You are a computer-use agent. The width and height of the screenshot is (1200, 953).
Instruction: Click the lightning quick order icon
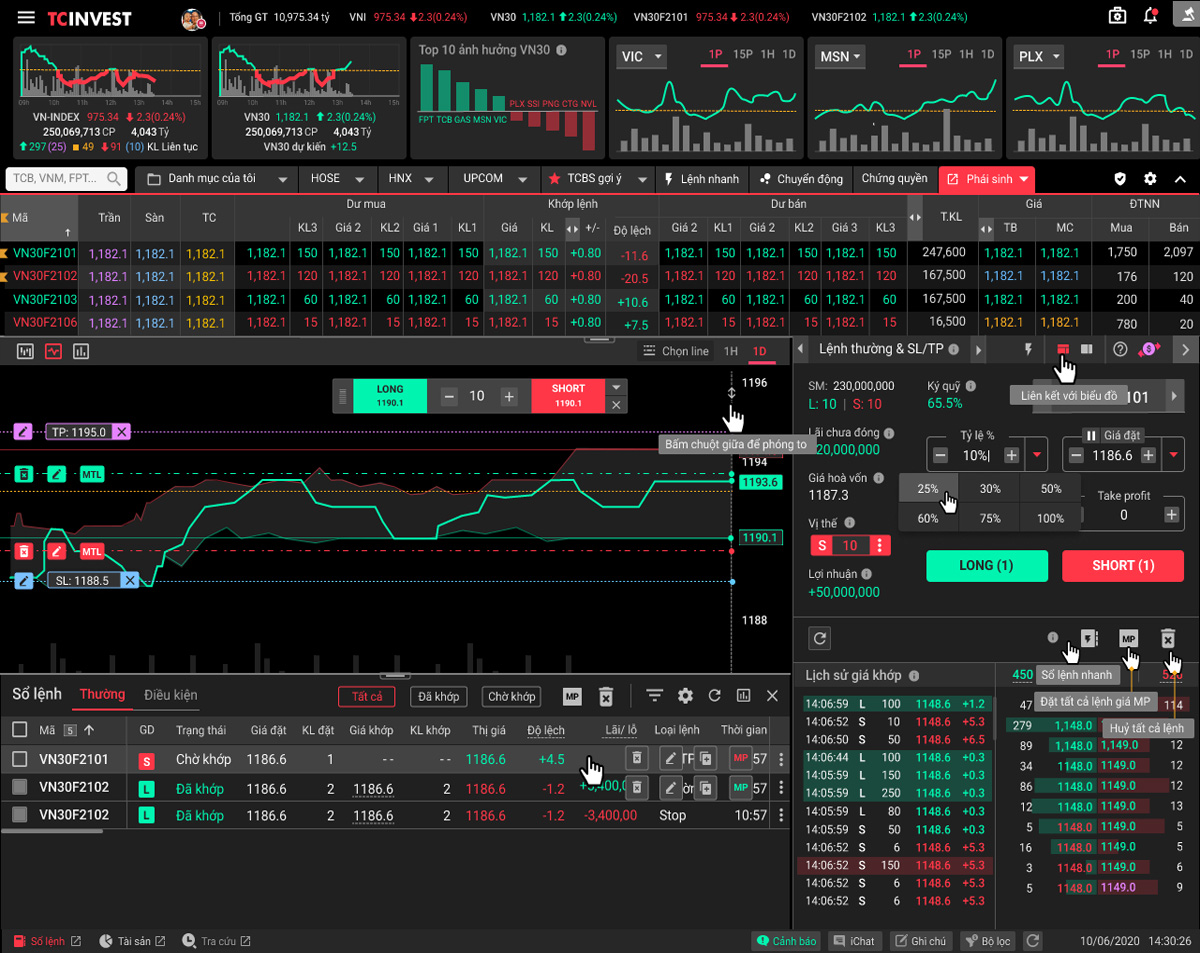click(x=1027, y=349)
